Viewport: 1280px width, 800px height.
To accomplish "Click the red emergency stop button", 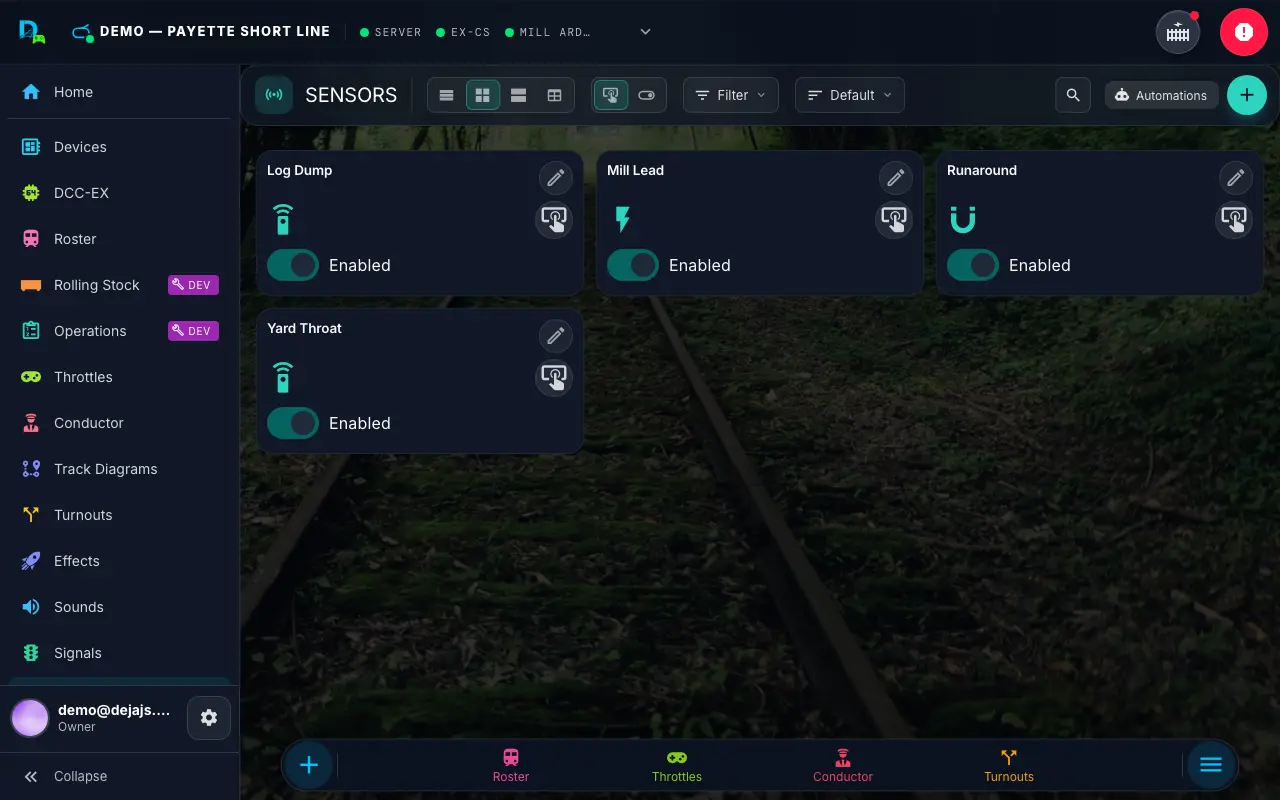I will point(1243,32).
